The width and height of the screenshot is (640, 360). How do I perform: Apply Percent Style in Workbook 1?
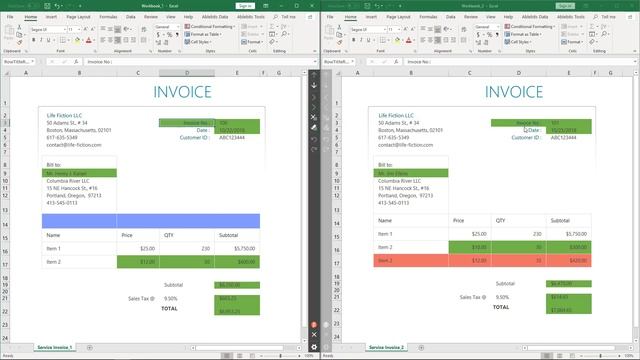tap(169, 35)
